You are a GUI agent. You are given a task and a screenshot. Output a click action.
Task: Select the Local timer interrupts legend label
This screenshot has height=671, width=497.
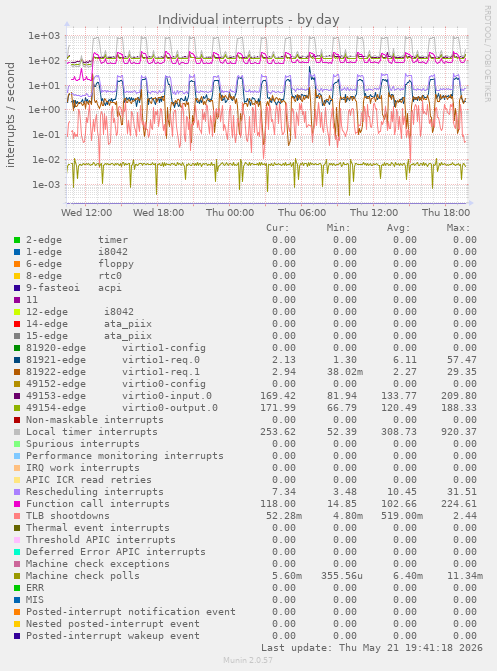click(x=92, y=432)
